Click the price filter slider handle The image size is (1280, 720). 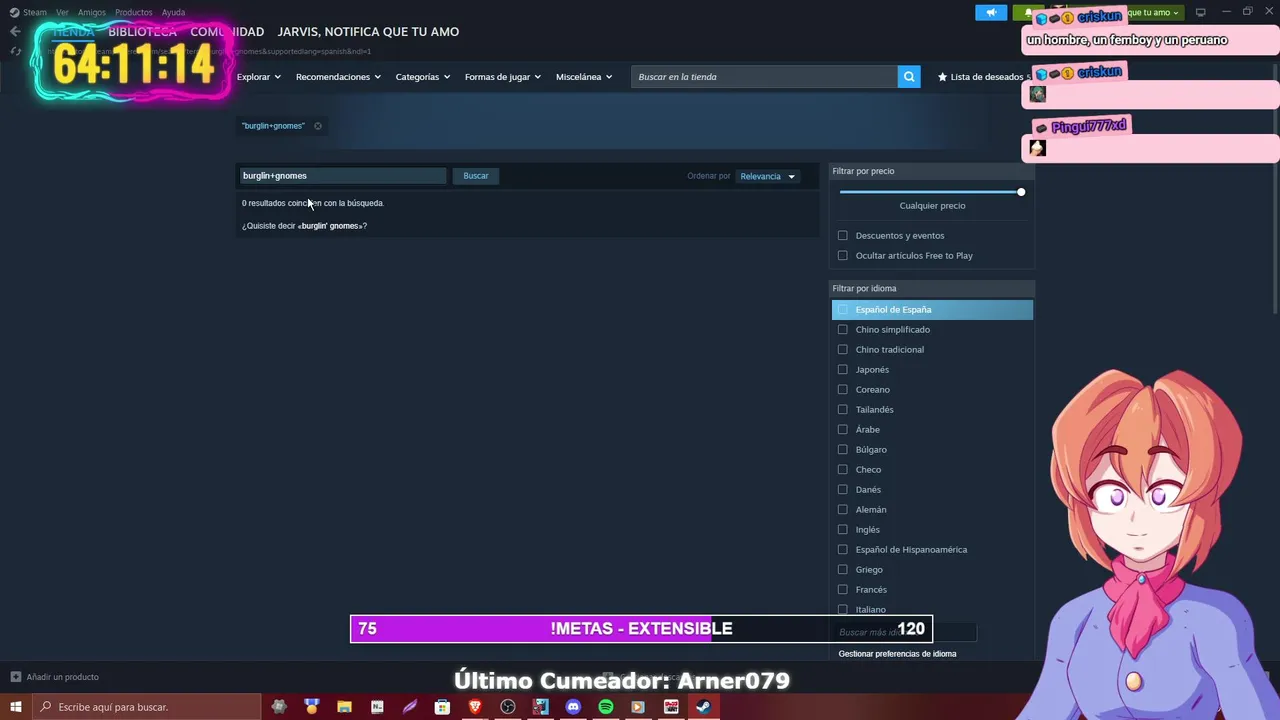[x=1021, y=192]
